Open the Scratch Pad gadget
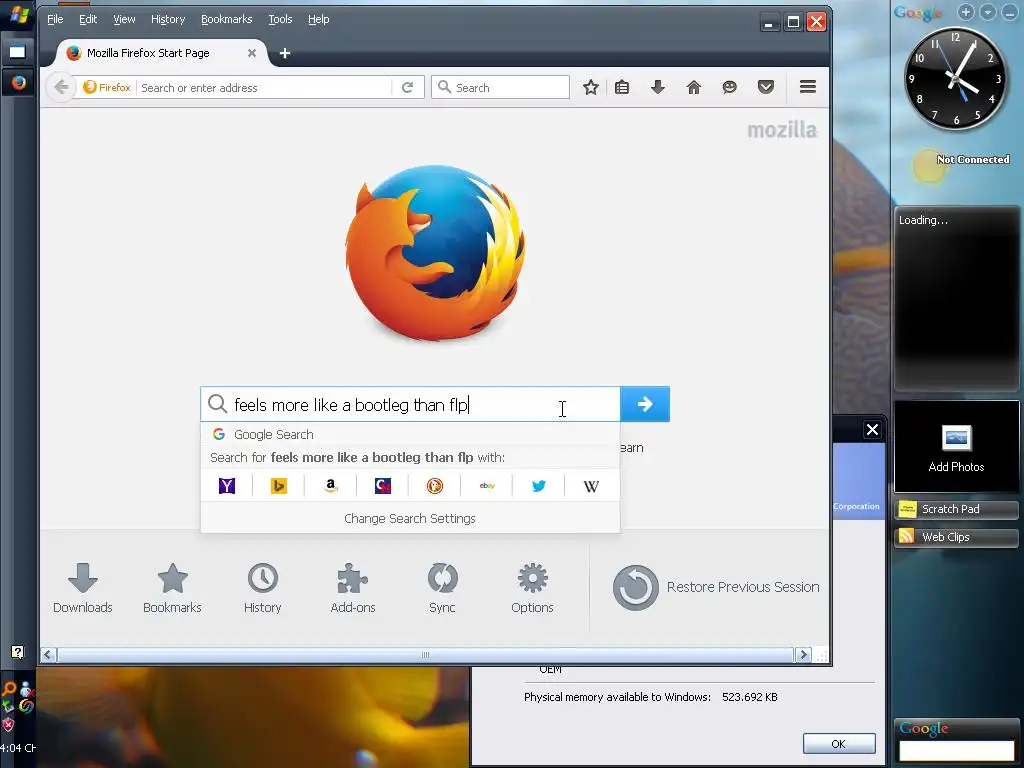 956,509
